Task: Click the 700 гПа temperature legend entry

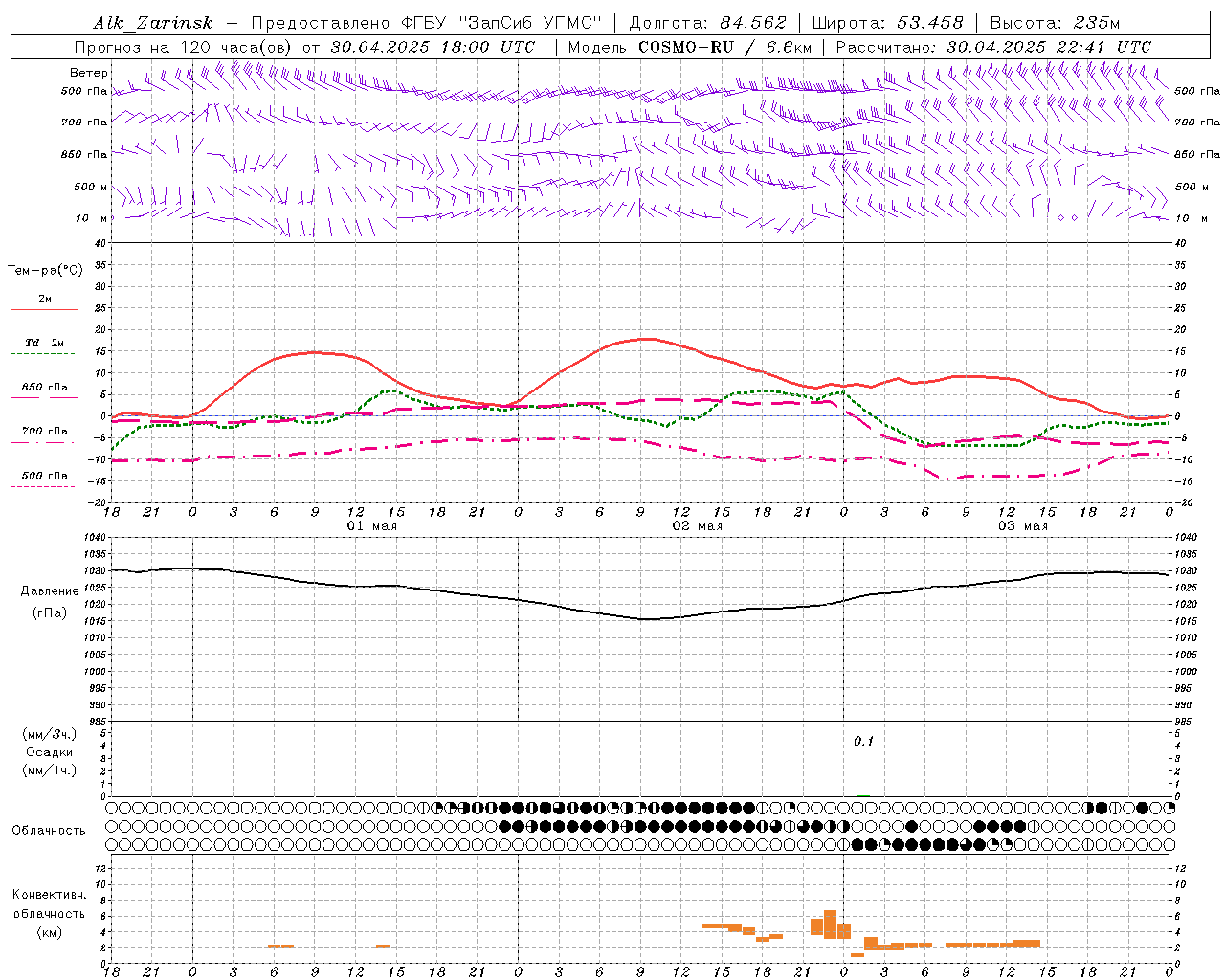Action: click(45, 431)
